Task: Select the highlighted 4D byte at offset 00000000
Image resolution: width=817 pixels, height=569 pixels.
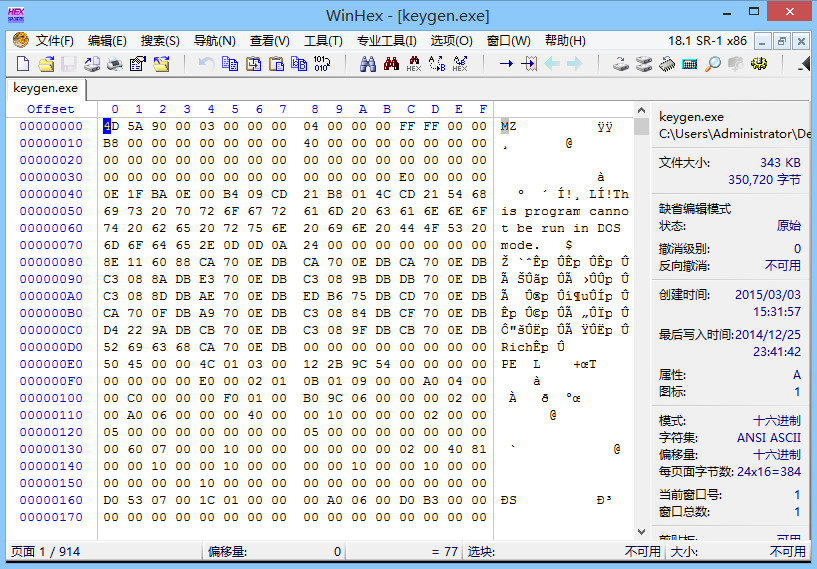Action: (111, 126)
